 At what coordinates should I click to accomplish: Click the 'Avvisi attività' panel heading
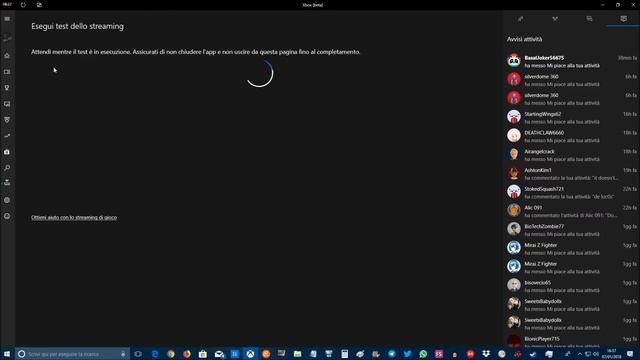(524, 39)
